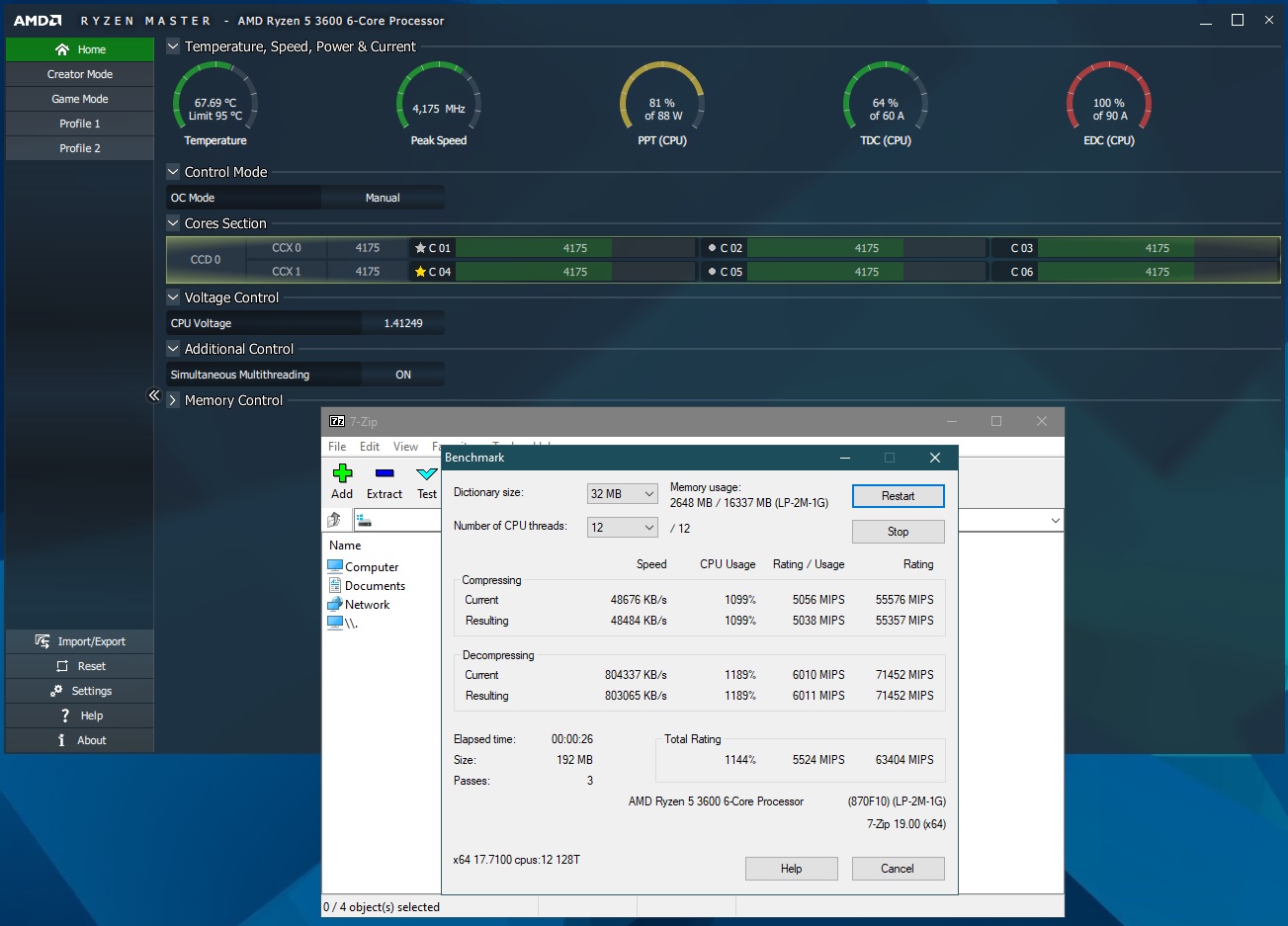Open the File menu in 7-Zip
1288x926 pixels.
coord(337,447)
